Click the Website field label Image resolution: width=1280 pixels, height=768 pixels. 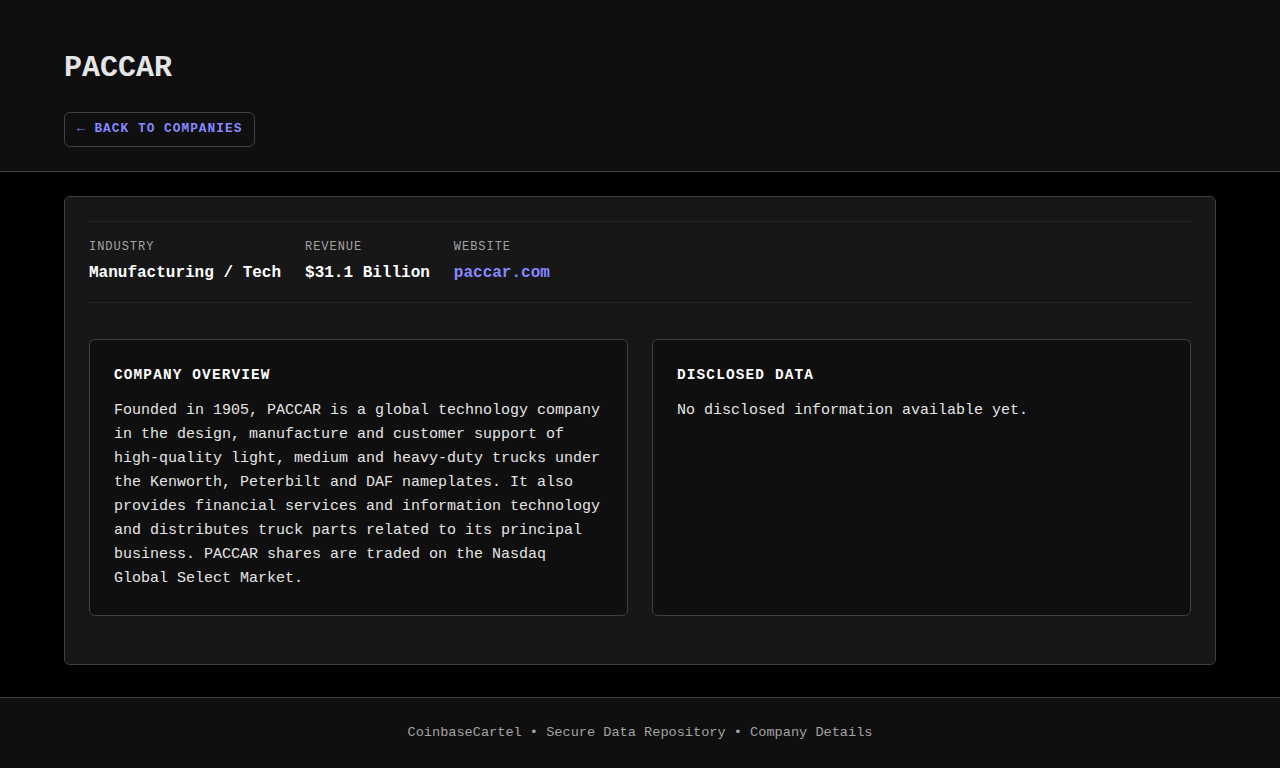click(481, 246)
